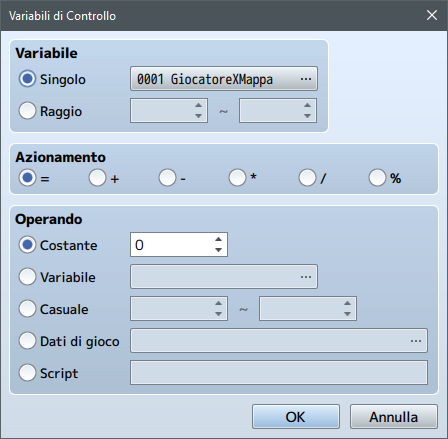Choose the * operation radio button
The image size is (448, 439).
[x=237, y=178]
